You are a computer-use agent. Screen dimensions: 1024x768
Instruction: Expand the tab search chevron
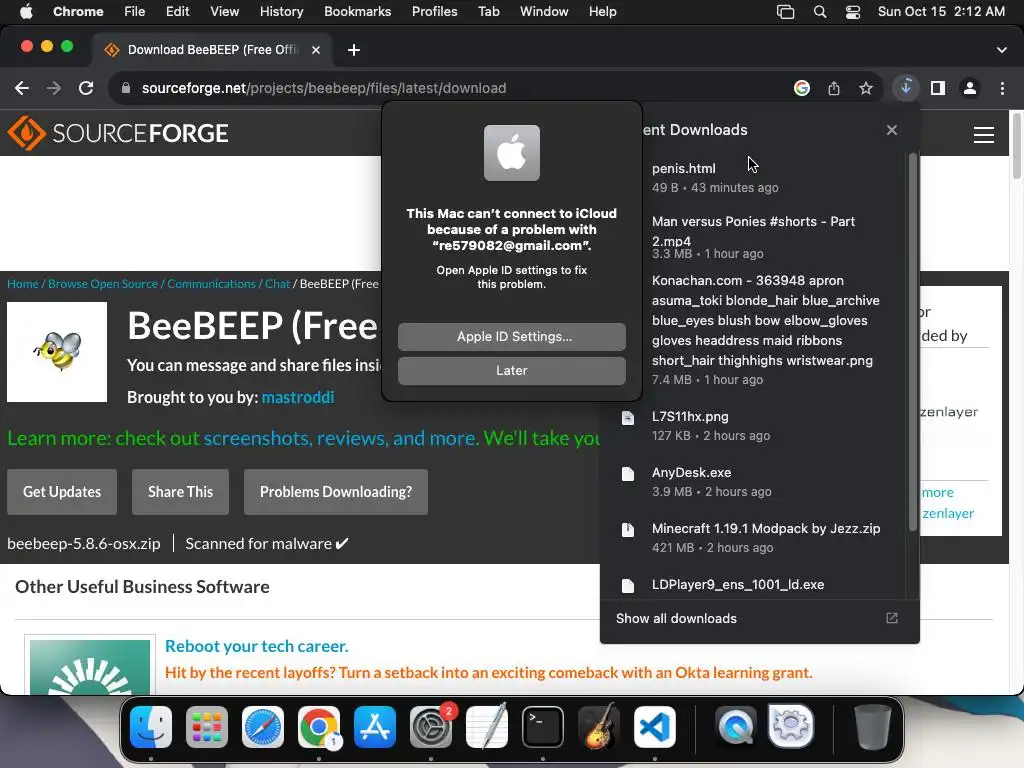point(1002,50)
